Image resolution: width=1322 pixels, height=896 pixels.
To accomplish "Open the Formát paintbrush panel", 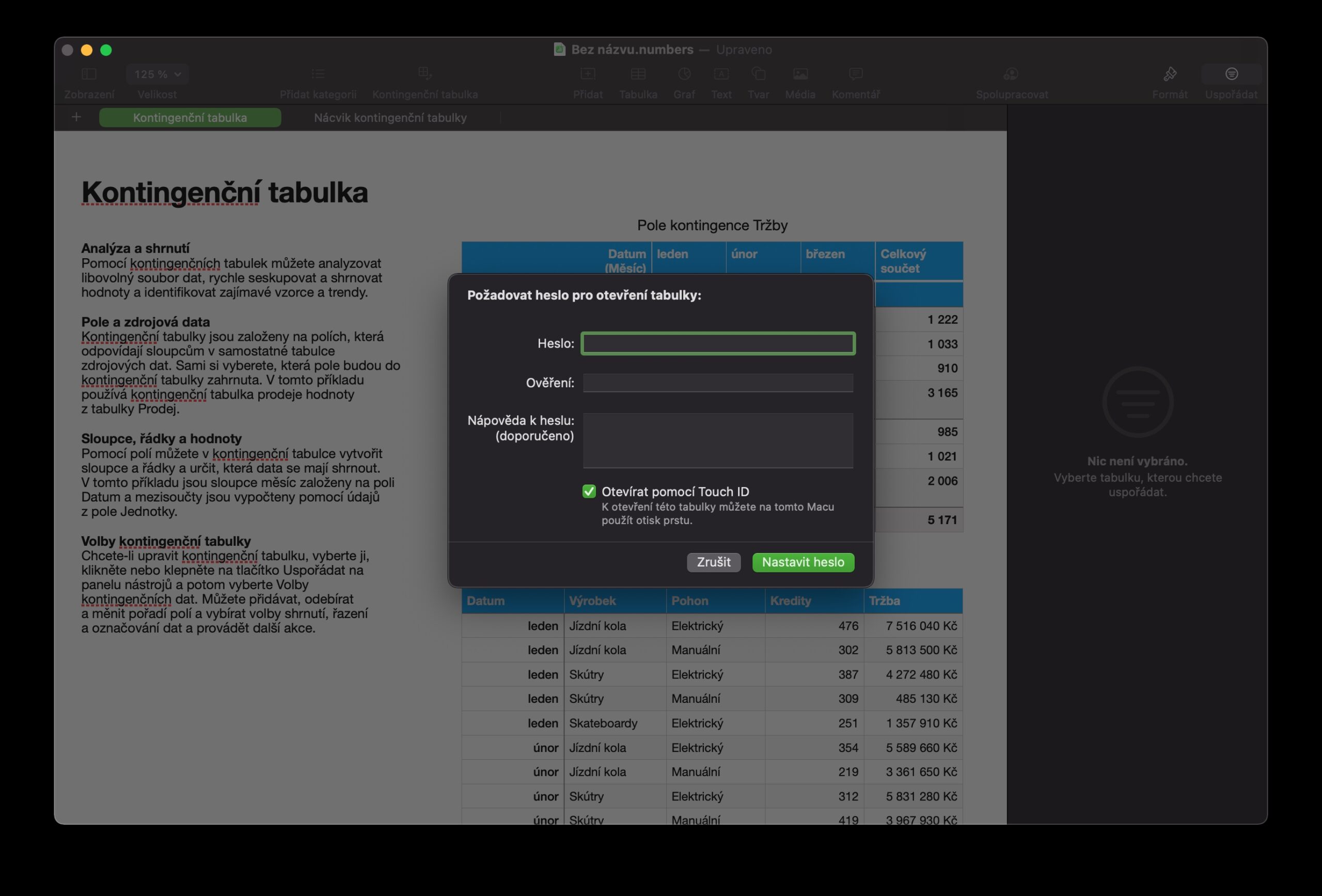I will [x=1170, y=74].
